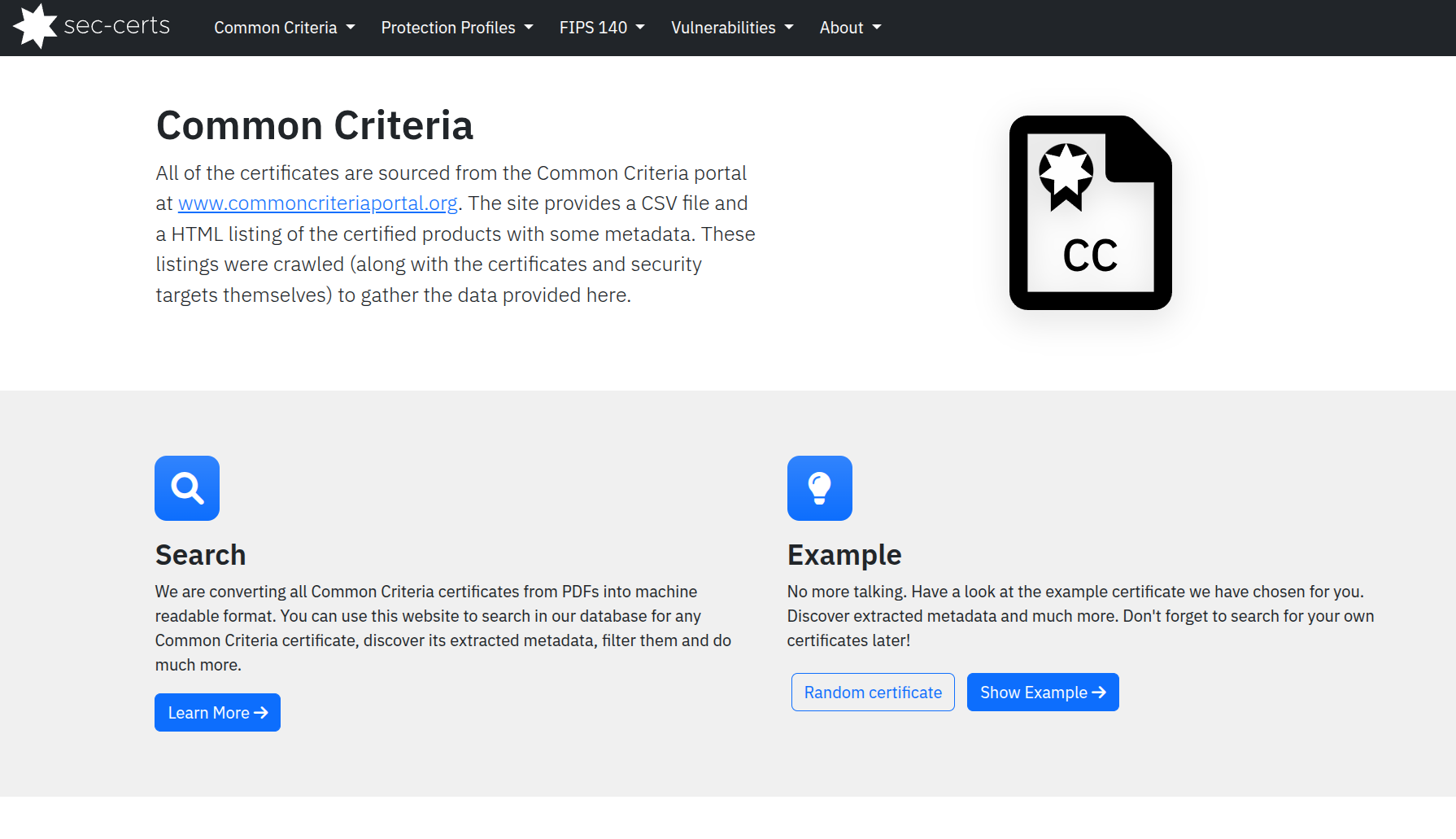Expand the About dropdown caret
Image resolution: width=1456 pixels, height=839 pixels.
877,28
